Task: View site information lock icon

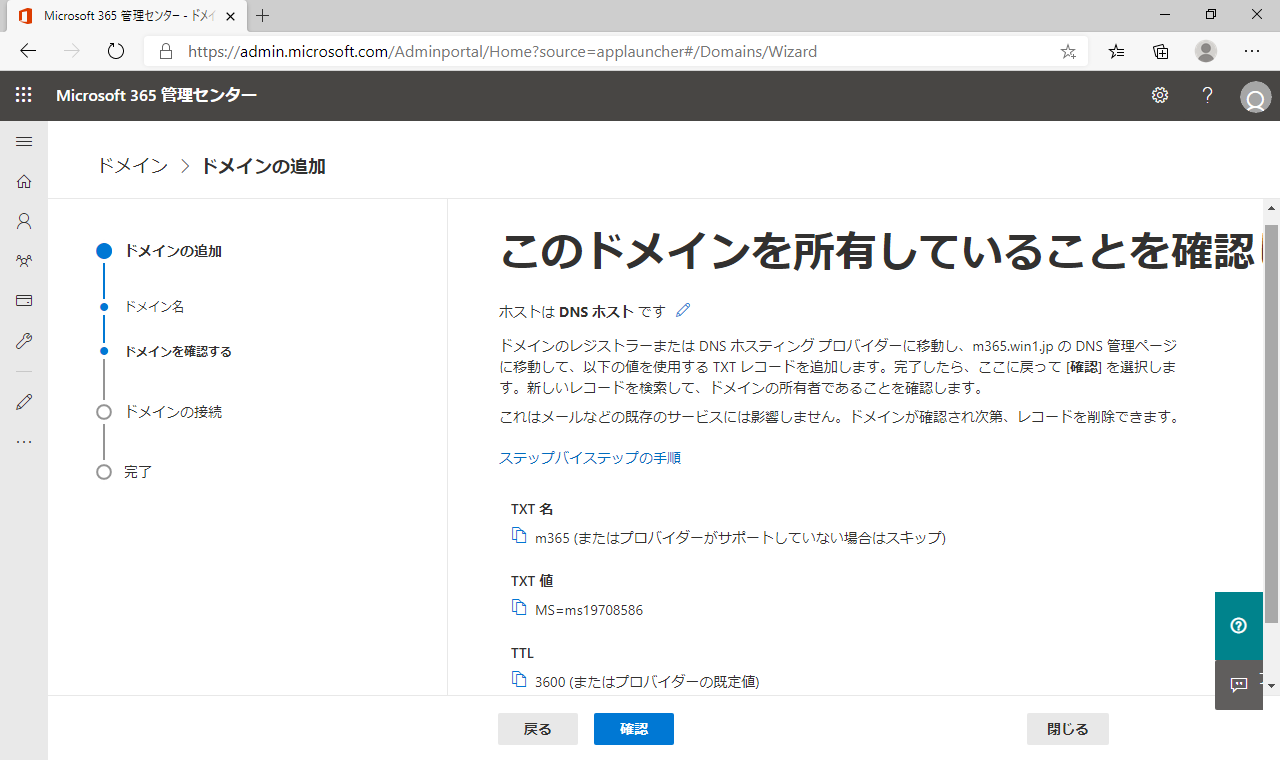Action: [x=166, y=51]
